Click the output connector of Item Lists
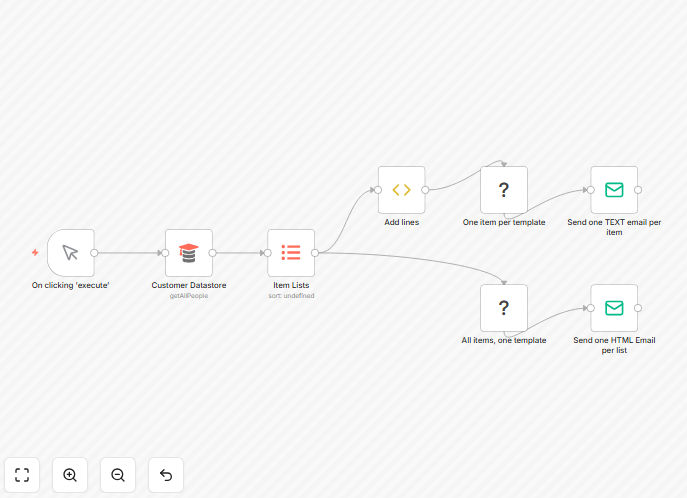The image size is (687, 498). click(315, 253)
